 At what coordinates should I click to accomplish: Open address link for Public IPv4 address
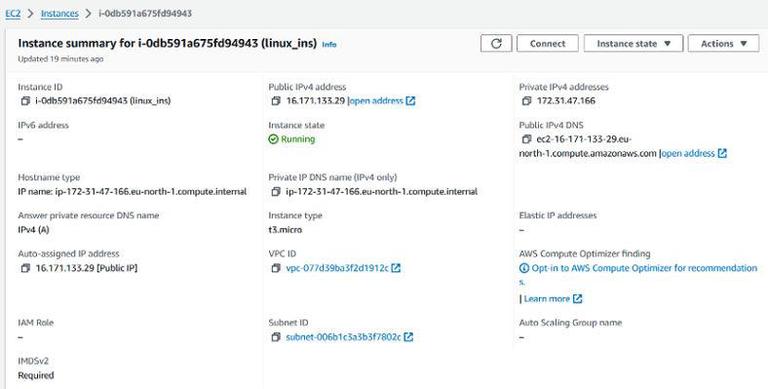click(377, 101)
